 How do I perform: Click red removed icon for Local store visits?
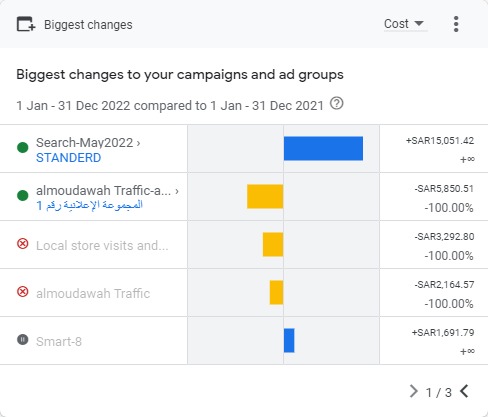pyautogui.click(x=23, y=244)
